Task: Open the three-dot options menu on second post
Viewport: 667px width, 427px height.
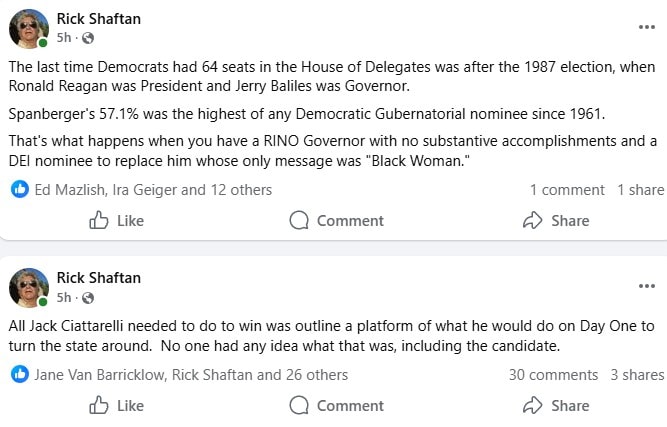Action: 646,286
